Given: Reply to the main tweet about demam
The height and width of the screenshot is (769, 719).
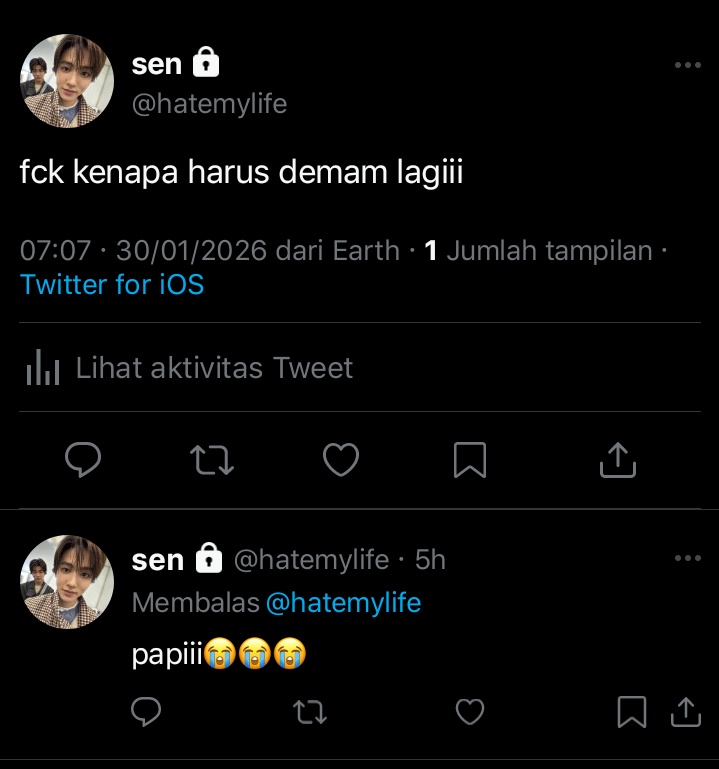Looking at the screenshot, I should point(83,460).
